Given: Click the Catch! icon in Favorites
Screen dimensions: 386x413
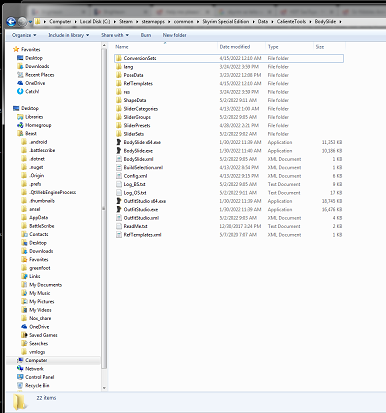Looking at the screenshot, I should (20, 91).
